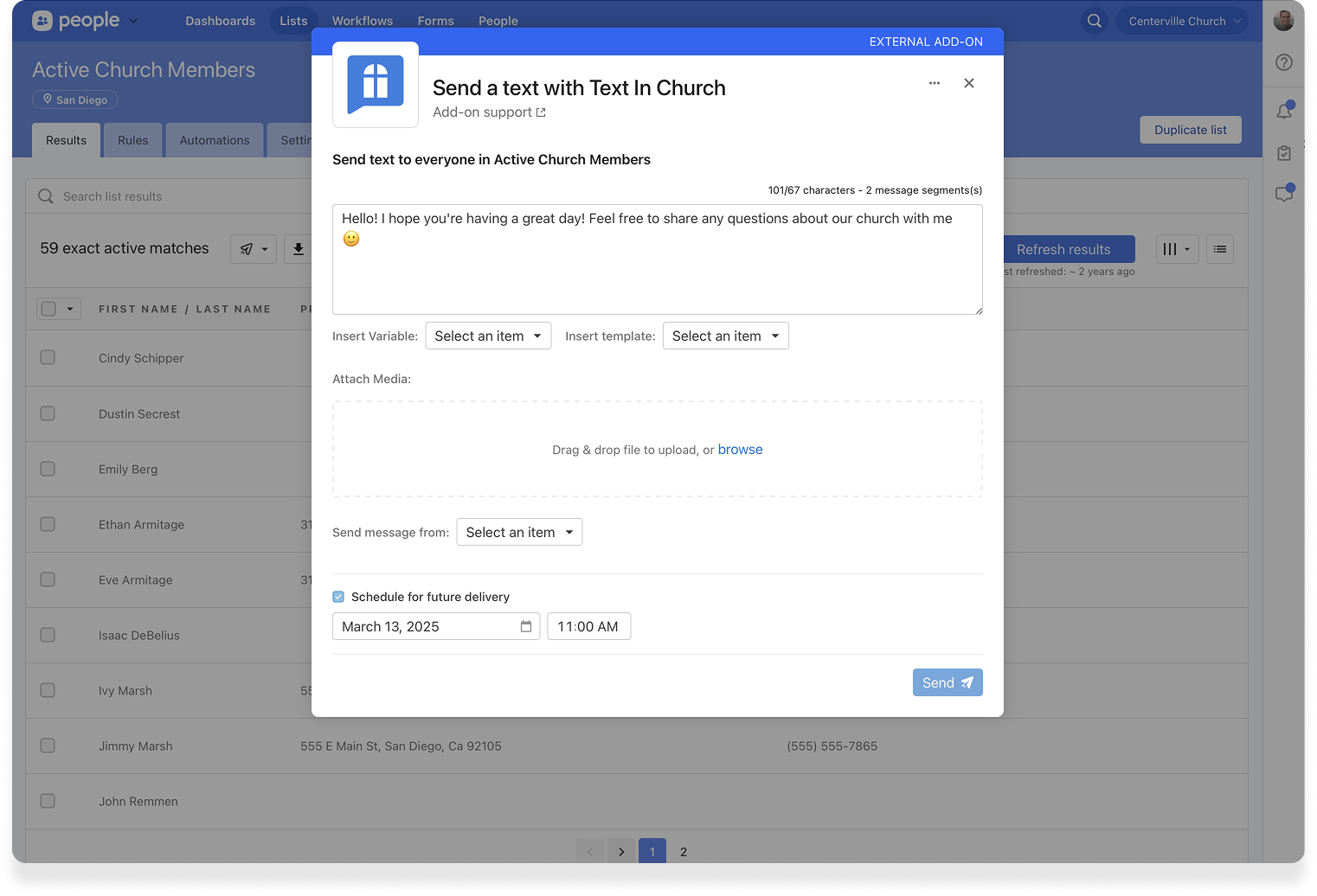Click the download list results icon

coord(299,249)
